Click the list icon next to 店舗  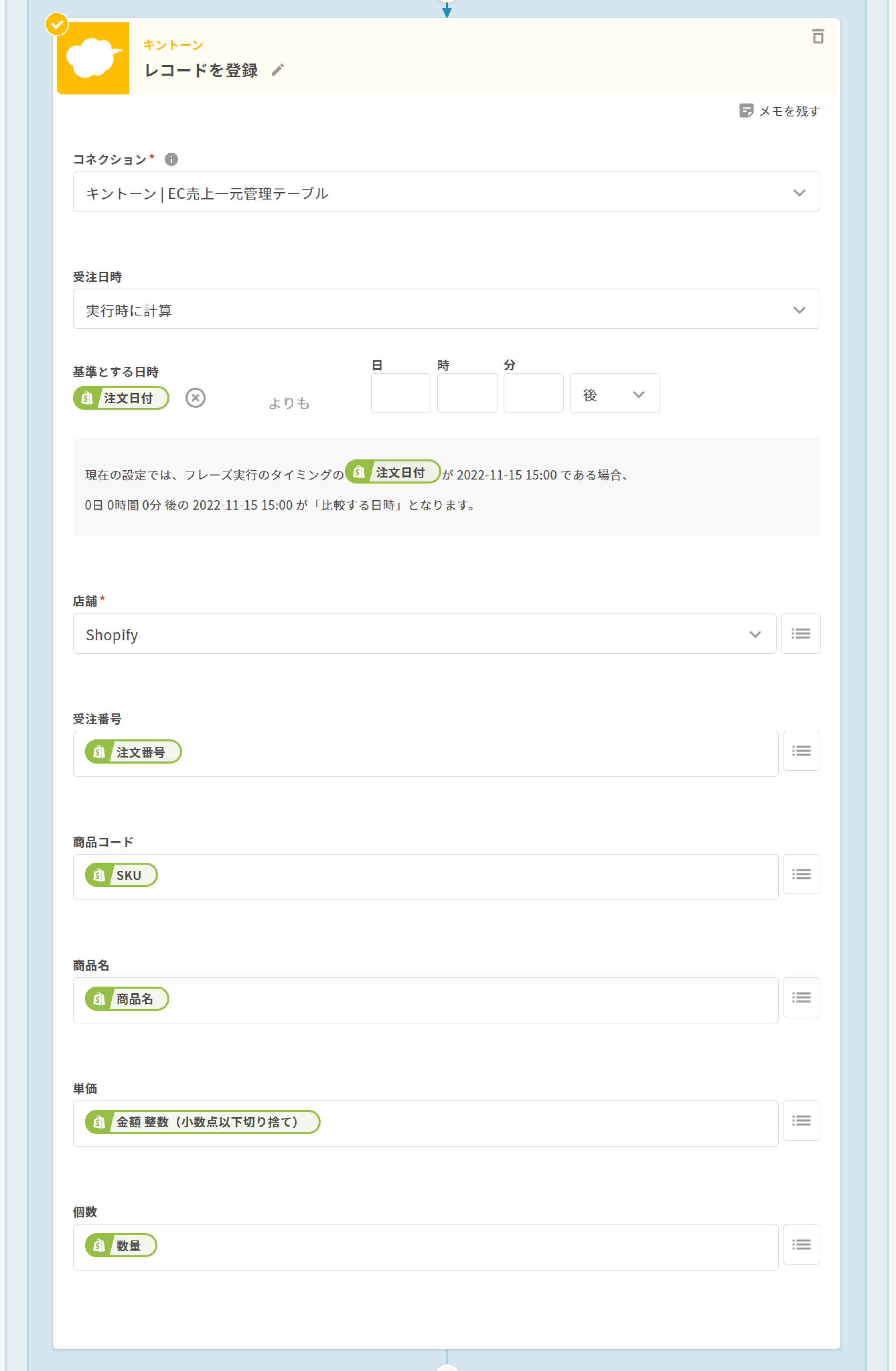click(x=800, y=634)
